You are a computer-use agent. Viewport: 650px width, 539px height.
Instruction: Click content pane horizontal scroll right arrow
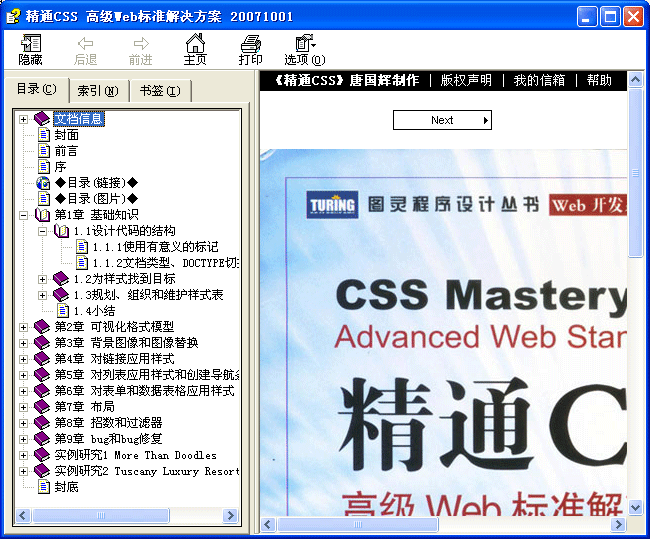tap(618, 524)
